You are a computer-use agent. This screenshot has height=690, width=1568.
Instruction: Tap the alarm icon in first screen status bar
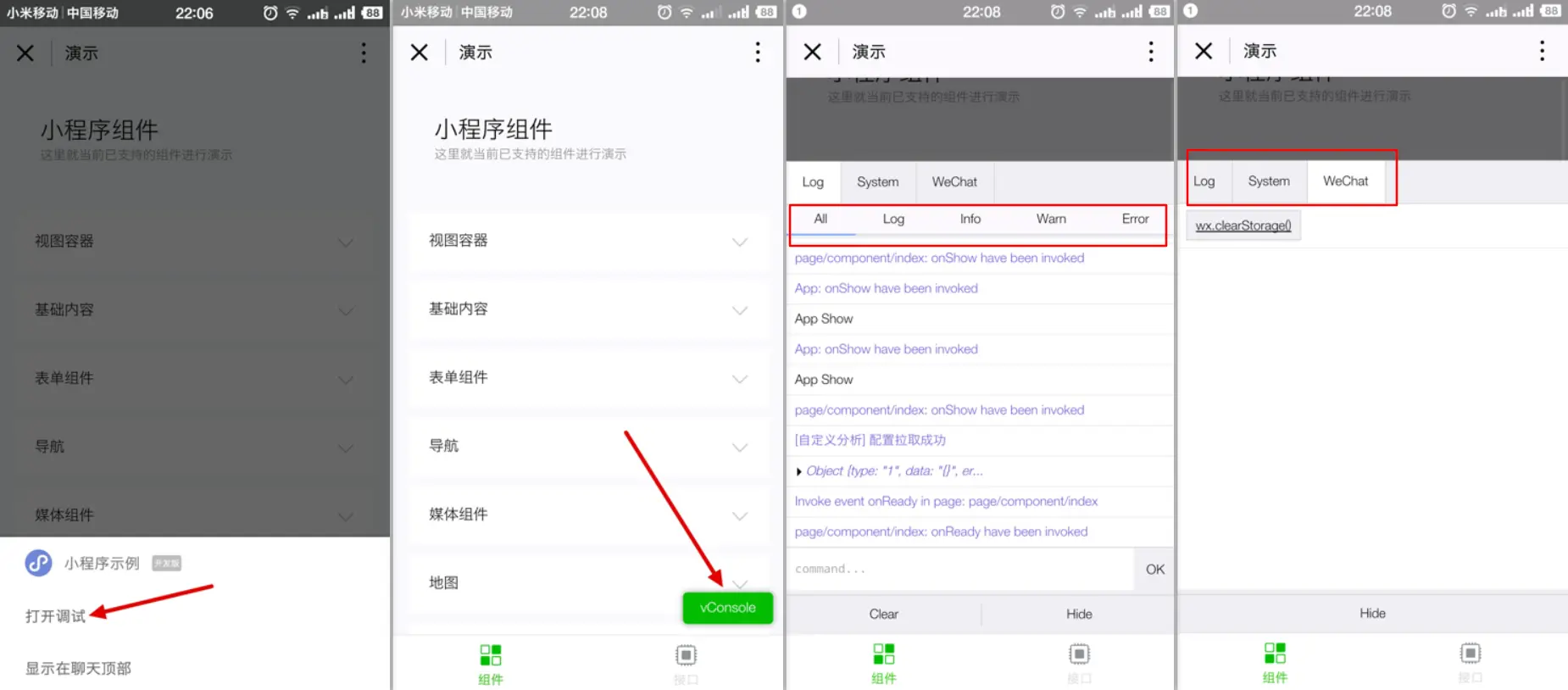(x=270, y=13)
